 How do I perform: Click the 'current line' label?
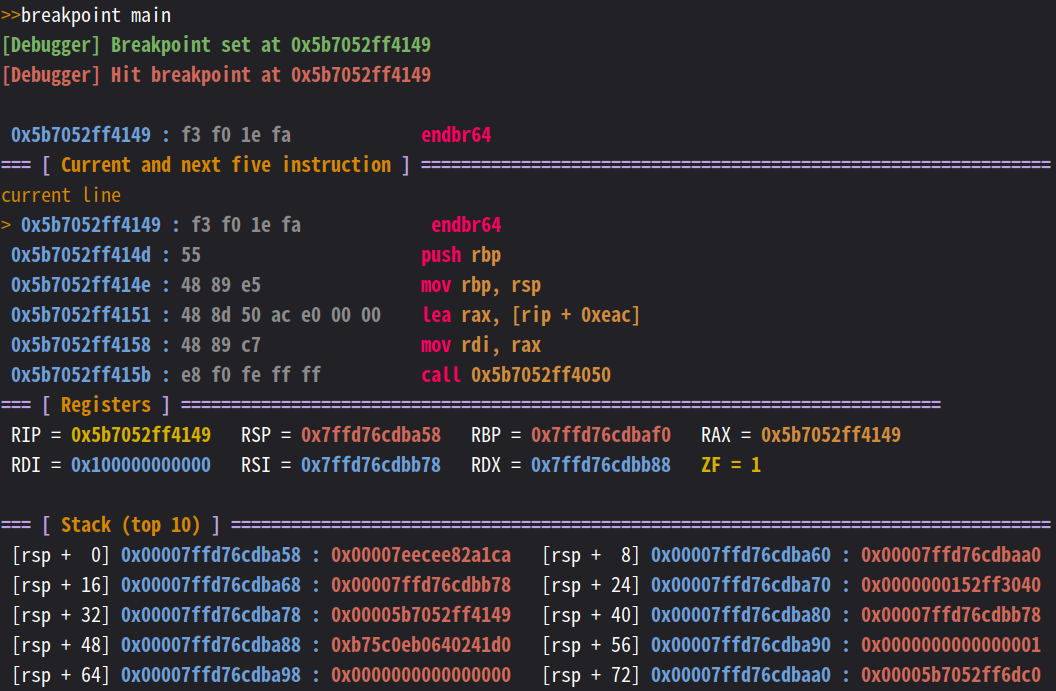pos(61,195)
